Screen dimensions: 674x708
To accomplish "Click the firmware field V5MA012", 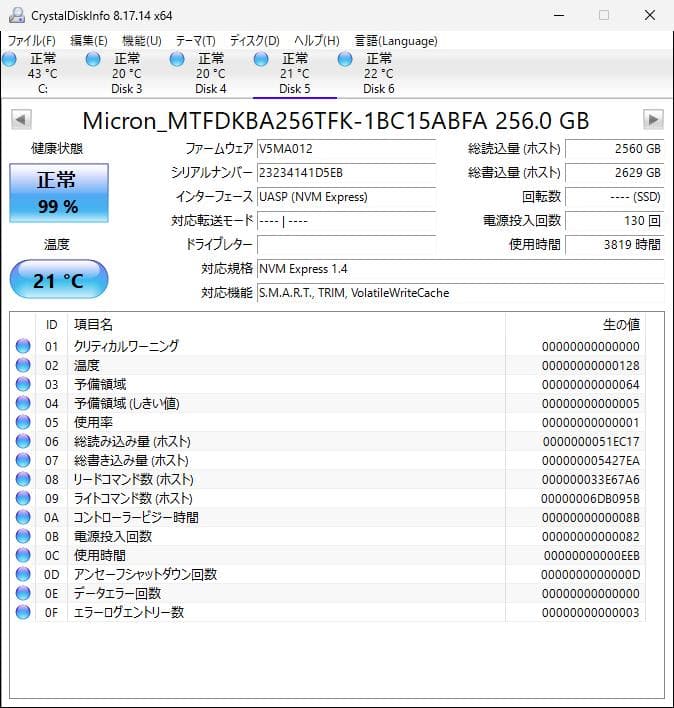I will click(346, 149).
